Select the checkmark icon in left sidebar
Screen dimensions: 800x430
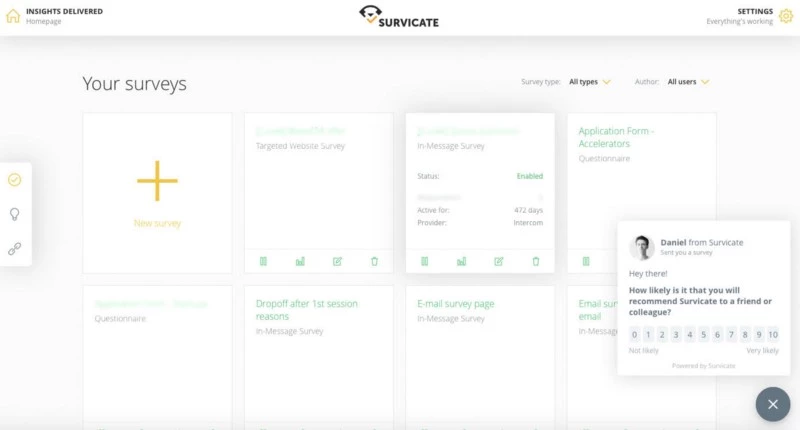tap(14, 180)
